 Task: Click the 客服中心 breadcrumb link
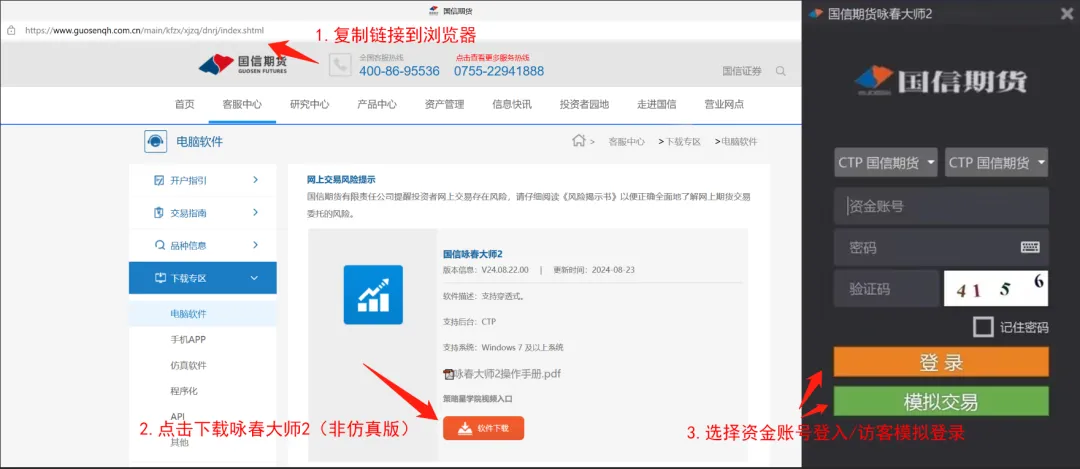click(626, 141)
